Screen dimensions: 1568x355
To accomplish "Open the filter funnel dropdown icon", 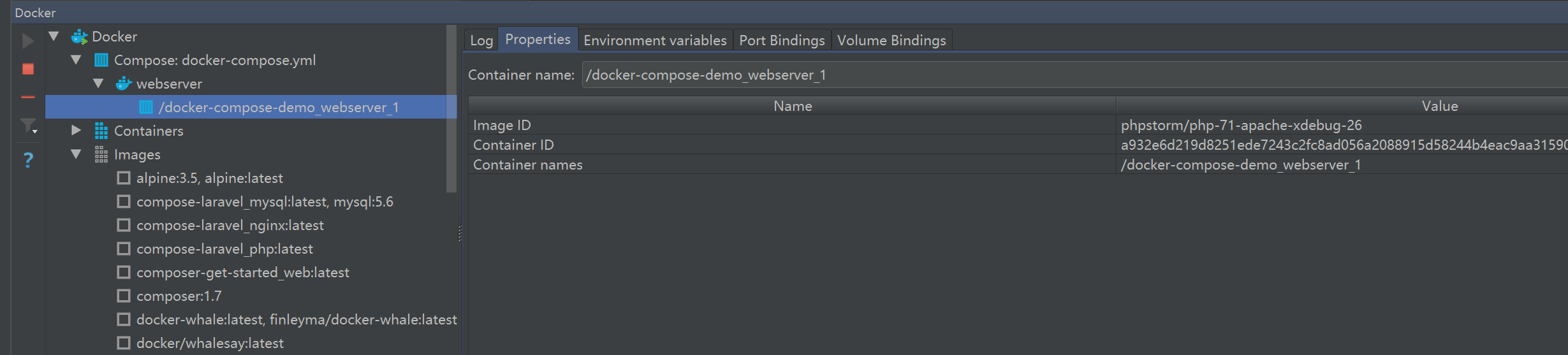I will point(29,126).
